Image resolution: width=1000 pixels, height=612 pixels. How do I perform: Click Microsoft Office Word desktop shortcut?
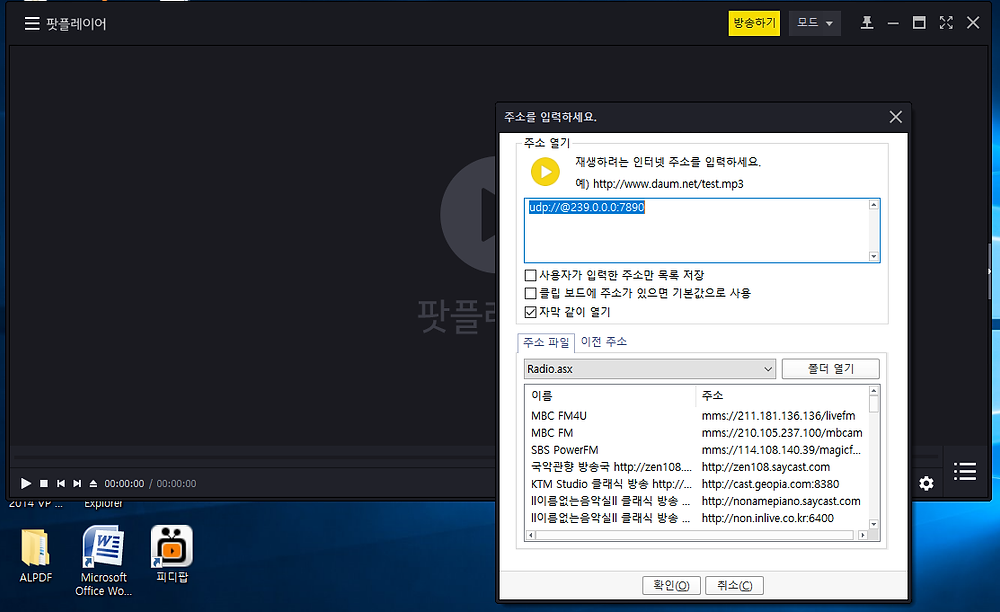coord(103,561)
